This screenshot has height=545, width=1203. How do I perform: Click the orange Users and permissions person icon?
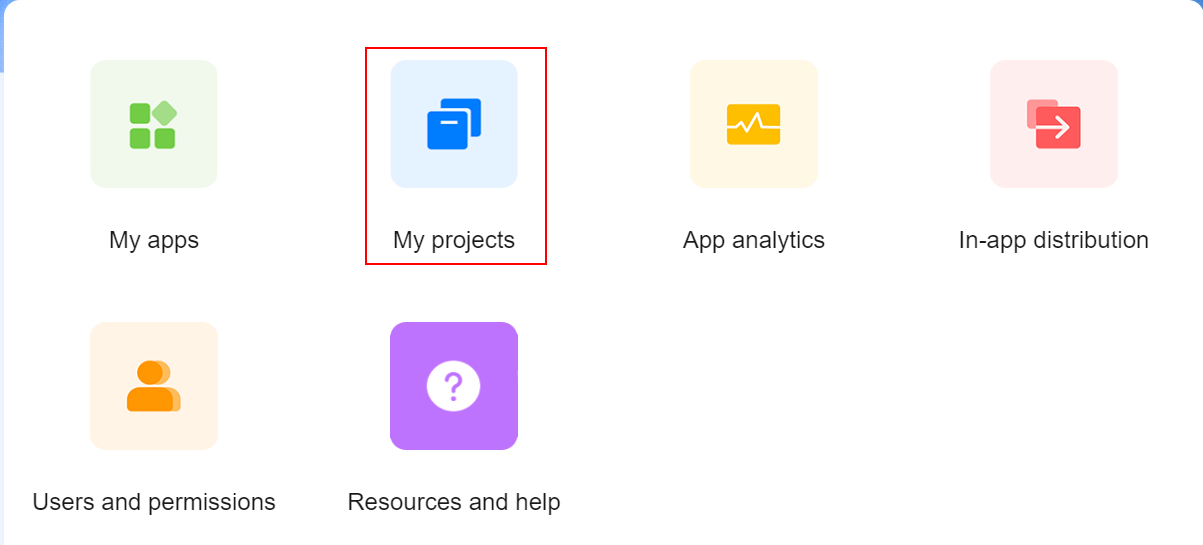pos(153,386)
